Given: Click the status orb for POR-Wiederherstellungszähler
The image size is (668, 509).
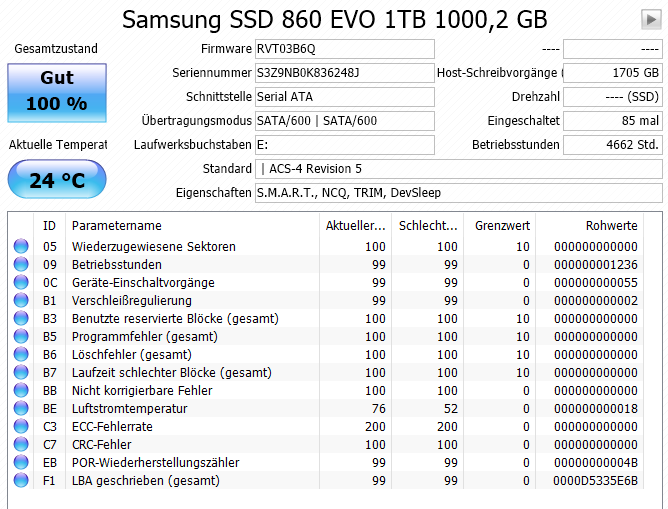Looking at the screenshot, I should click(x=21, y=462).
